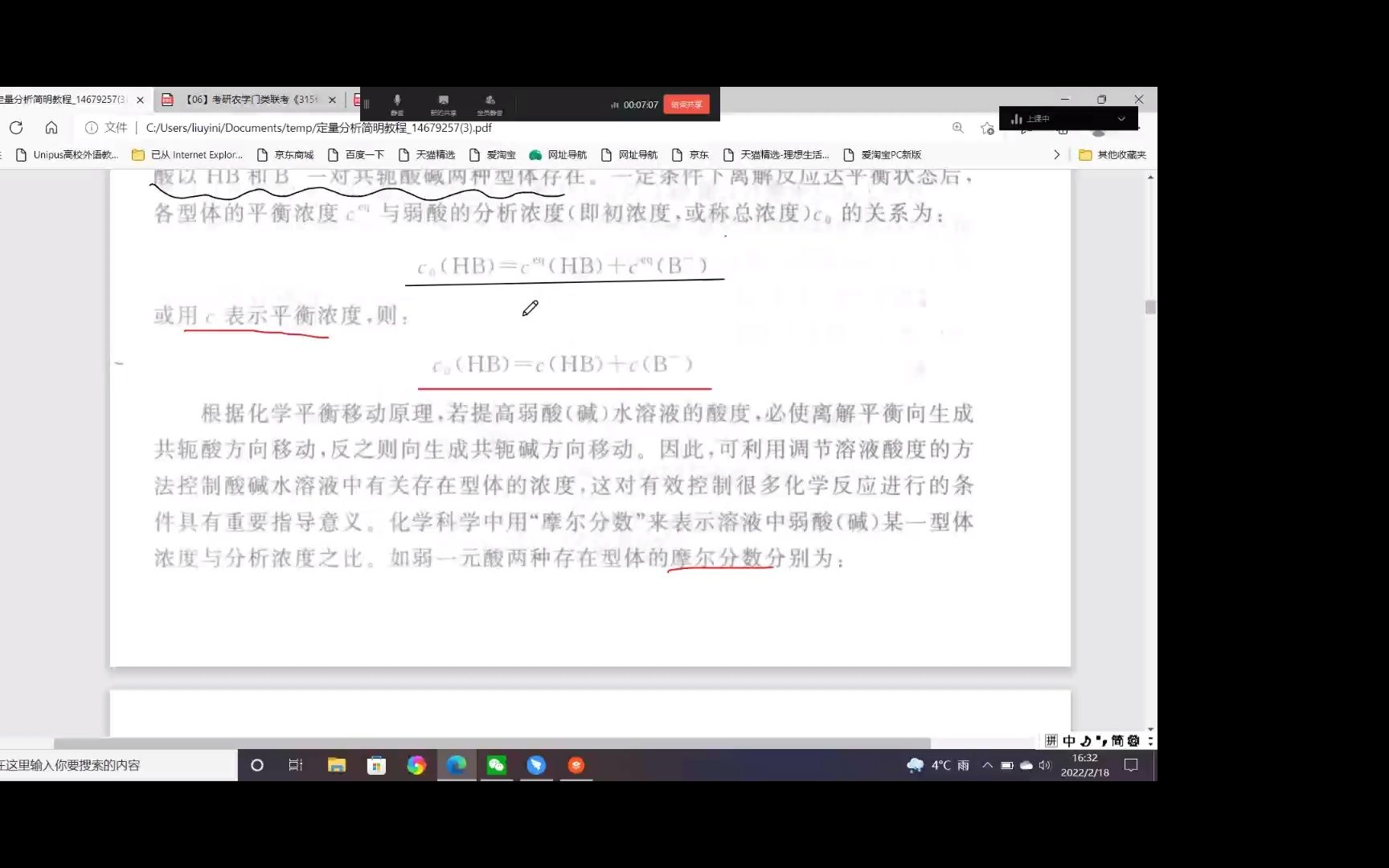Screen dimensions: 1389x868
Task: Mute your microphone with the 静音 control
Action: coord(397,104)
